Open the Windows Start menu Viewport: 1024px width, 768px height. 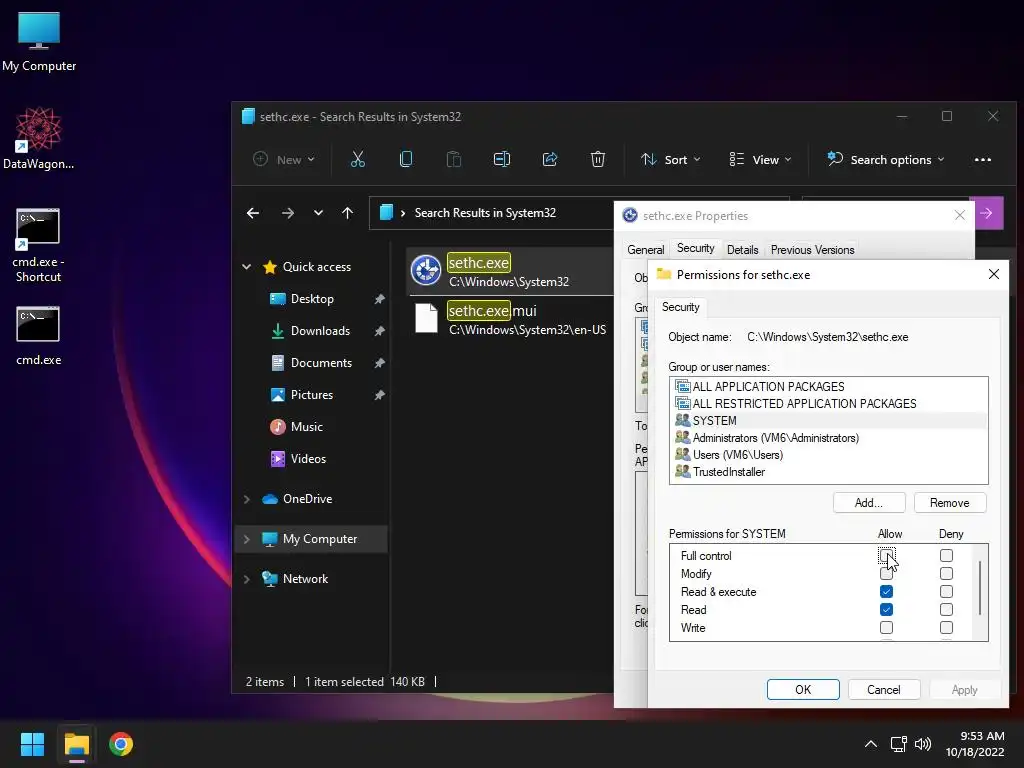pos(32,744)
